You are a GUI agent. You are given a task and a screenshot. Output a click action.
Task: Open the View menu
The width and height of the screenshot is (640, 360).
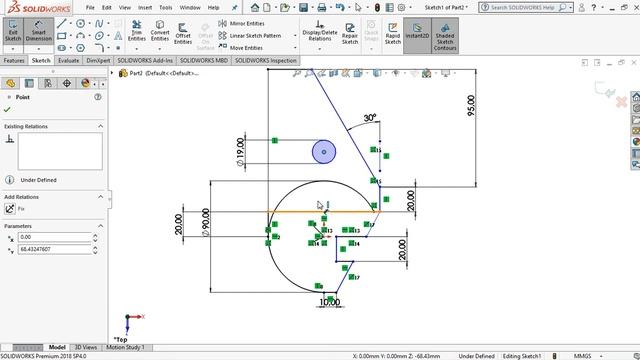click(125, 7)
